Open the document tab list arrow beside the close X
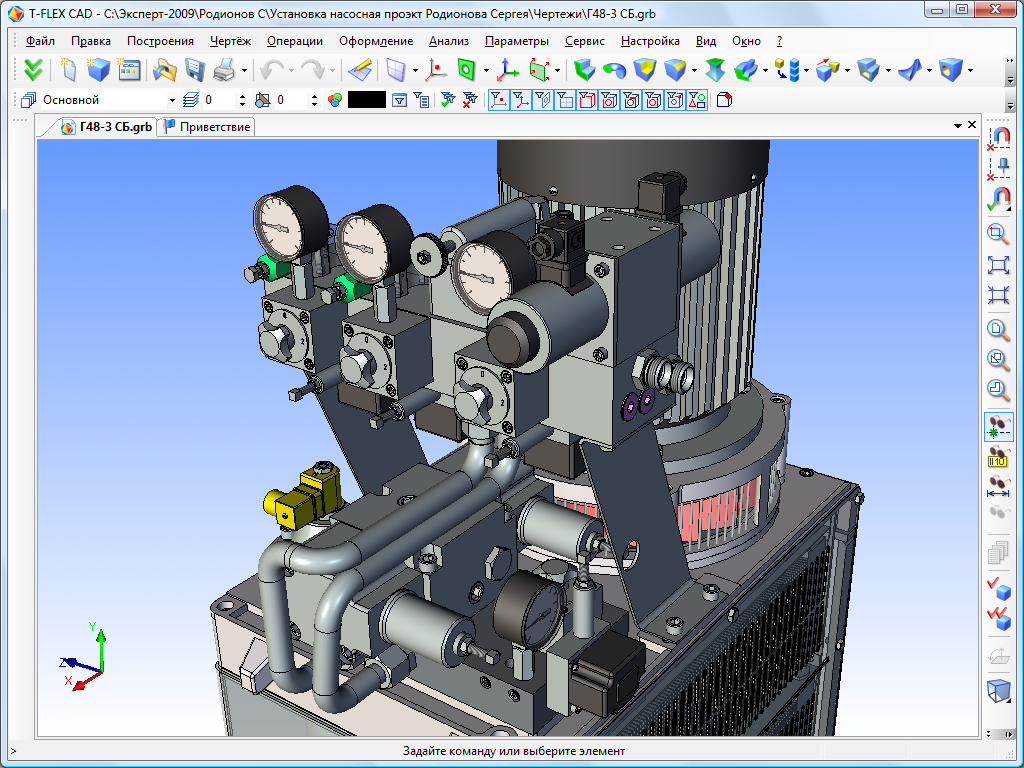The width and height of the screenshot is (1024, 768). [957, 125]
